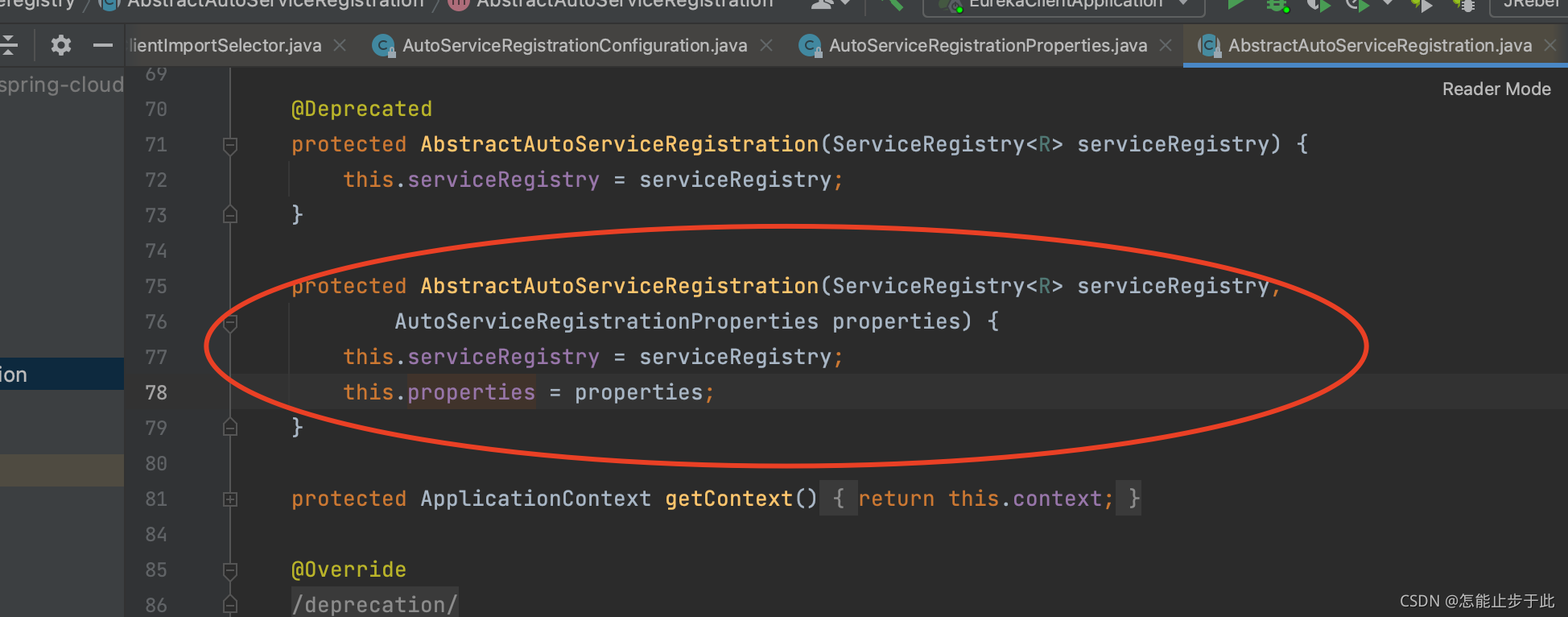The width and height of the screenshot is (1568, 617).
Task: Expand folded getContext method at line 81
Action: [230, 499]
